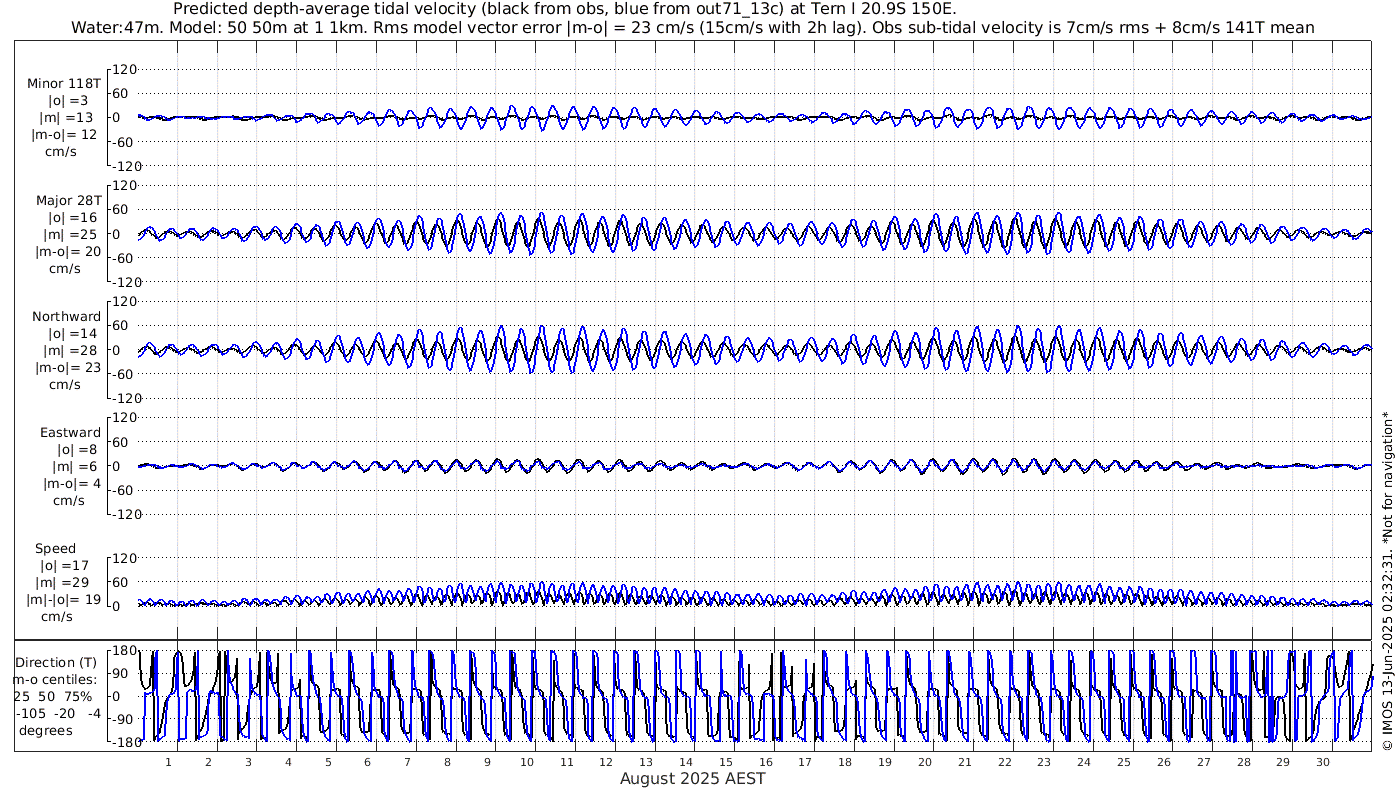This screenshot has width=1400, height=800.
Task: Click the '|m|-|o|= 19' value
Action: click(x=63, y=600)
